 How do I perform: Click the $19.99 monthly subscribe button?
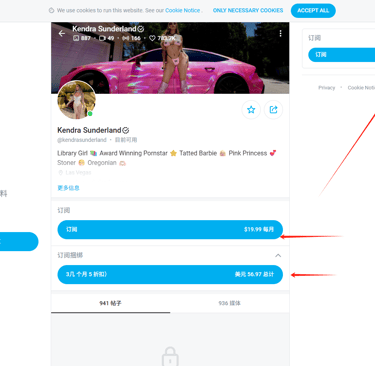point(170,229)
